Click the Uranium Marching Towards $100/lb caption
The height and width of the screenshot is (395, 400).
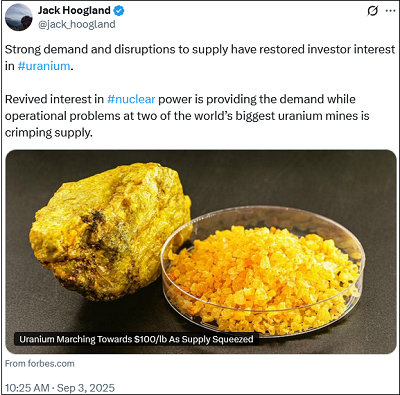(x=136, y=339)
